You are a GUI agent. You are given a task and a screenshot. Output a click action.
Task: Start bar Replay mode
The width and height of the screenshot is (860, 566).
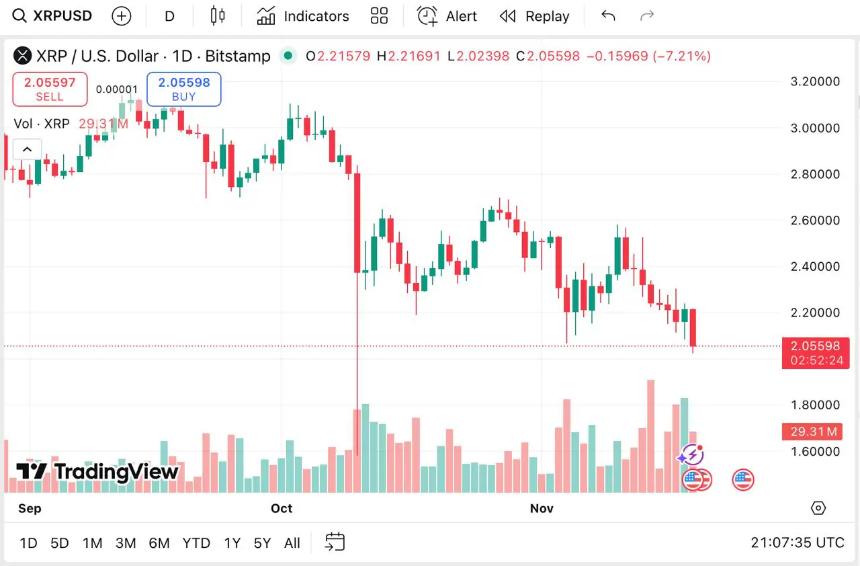click(534, 16)
